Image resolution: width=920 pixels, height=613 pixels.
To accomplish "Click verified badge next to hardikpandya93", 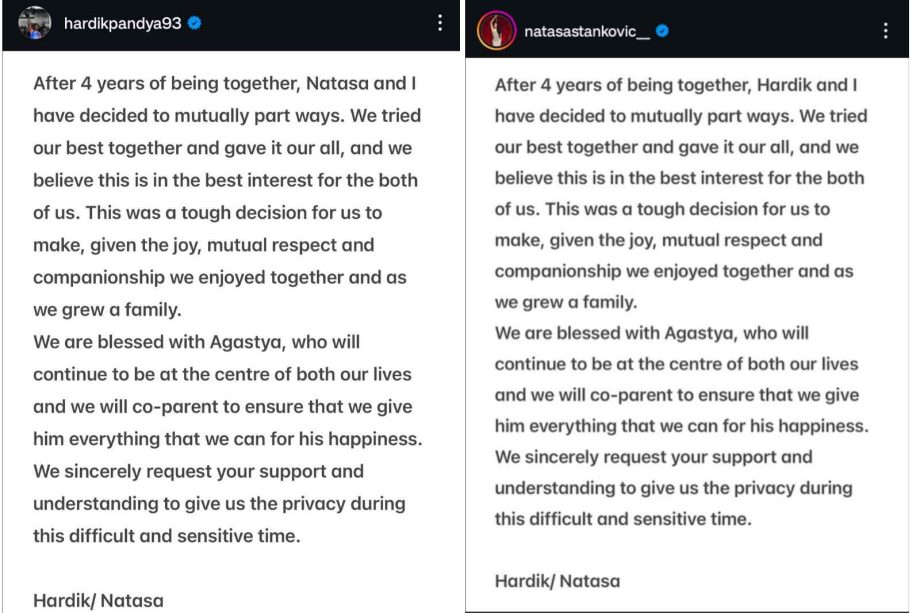I will pos(195,23).
